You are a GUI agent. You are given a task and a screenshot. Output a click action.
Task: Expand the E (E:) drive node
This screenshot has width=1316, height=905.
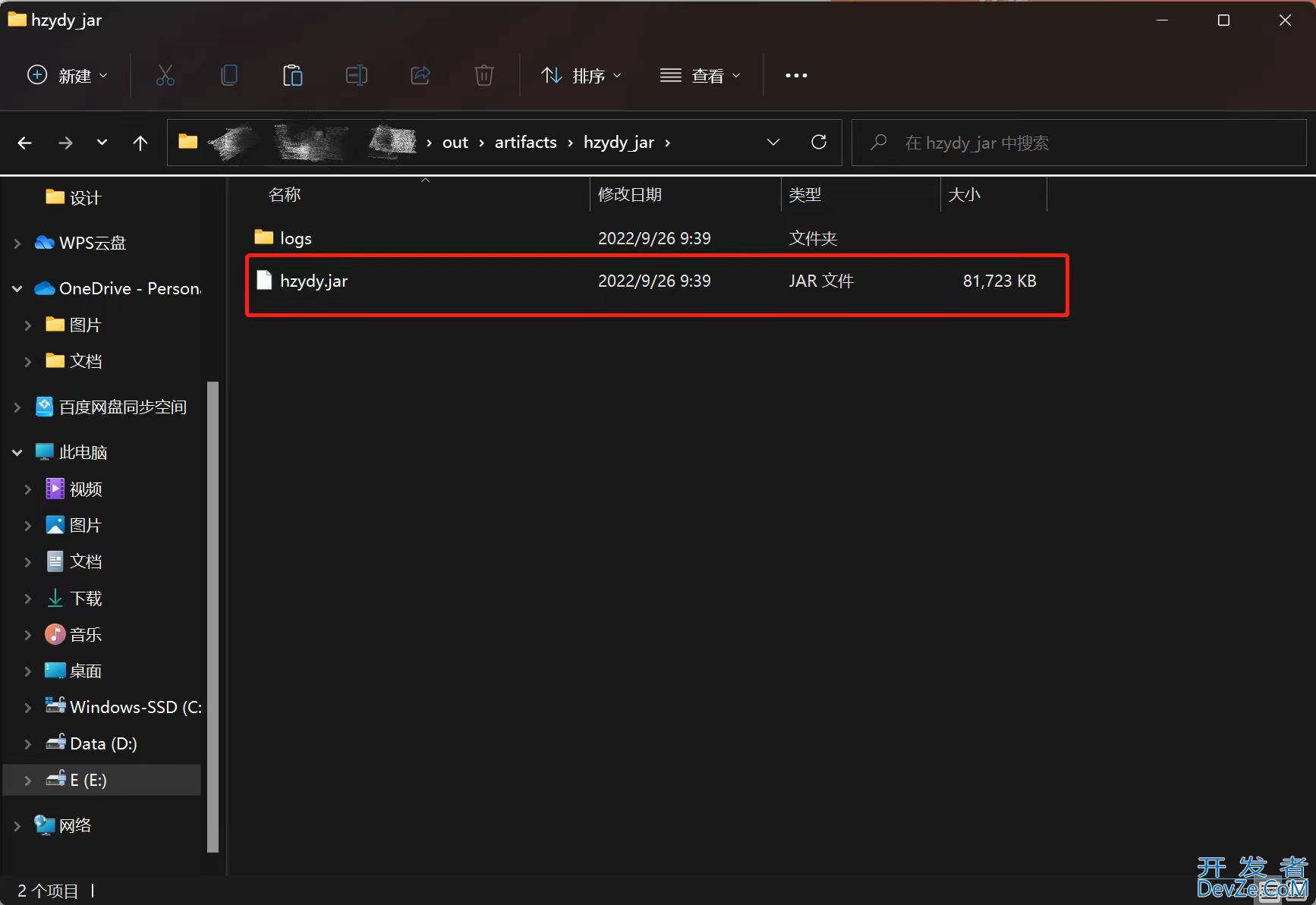coord(28,781)
